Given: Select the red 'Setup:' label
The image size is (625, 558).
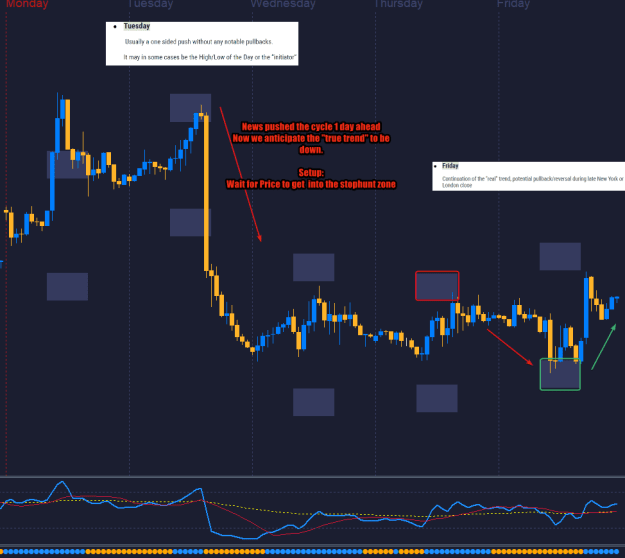Looking at the screenshot, I should point(311,173).
